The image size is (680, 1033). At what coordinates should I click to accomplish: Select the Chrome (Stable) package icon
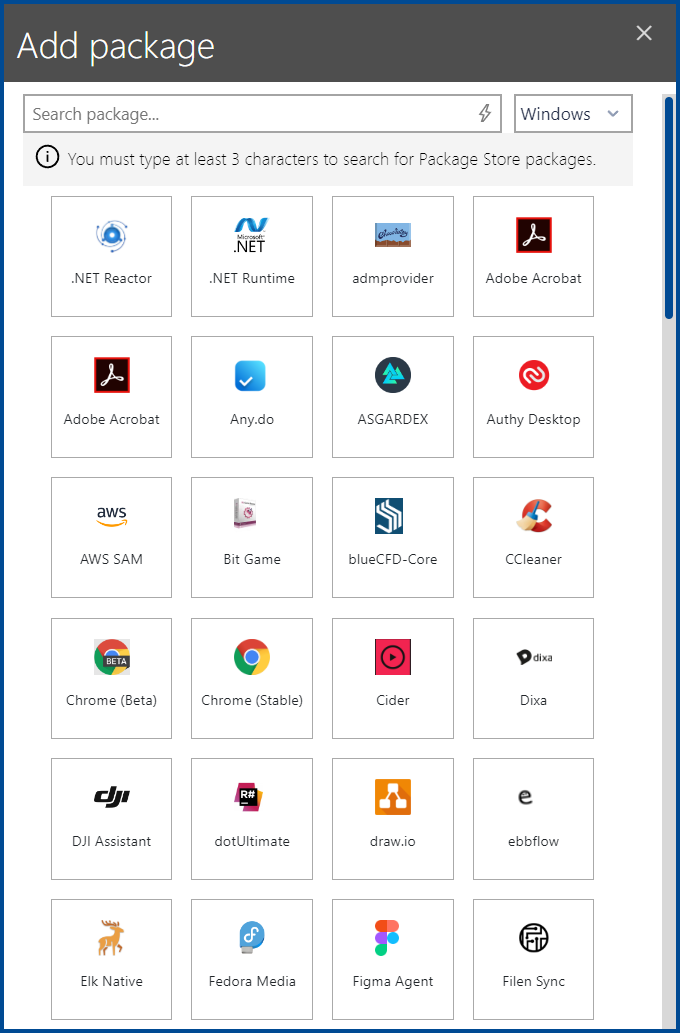tap(252, 657)
